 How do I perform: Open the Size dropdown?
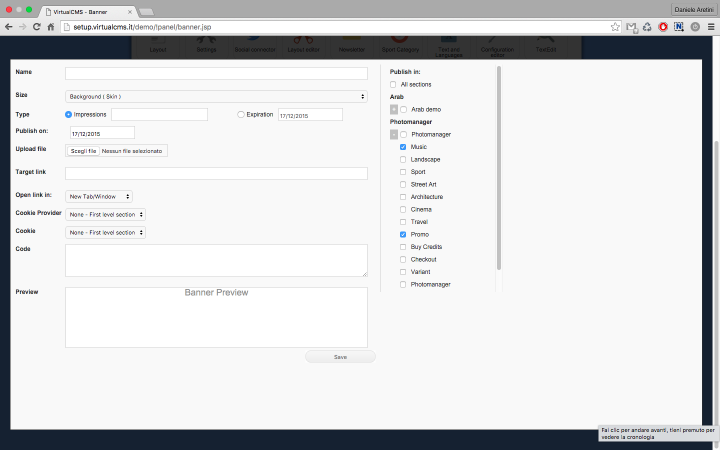216,96
